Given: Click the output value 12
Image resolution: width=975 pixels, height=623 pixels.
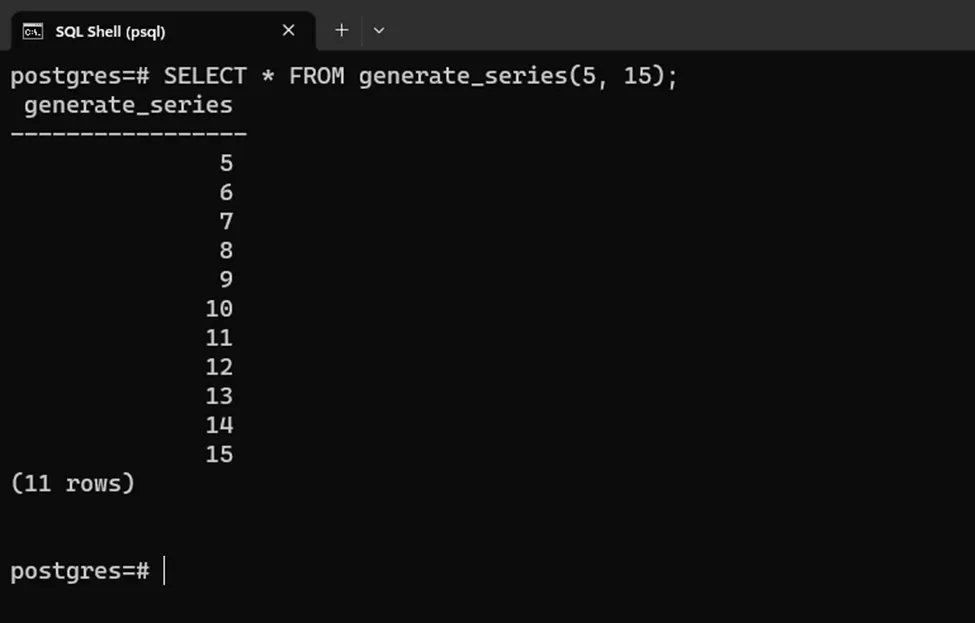Looking at the screenshot, I should tap(219, 367).
